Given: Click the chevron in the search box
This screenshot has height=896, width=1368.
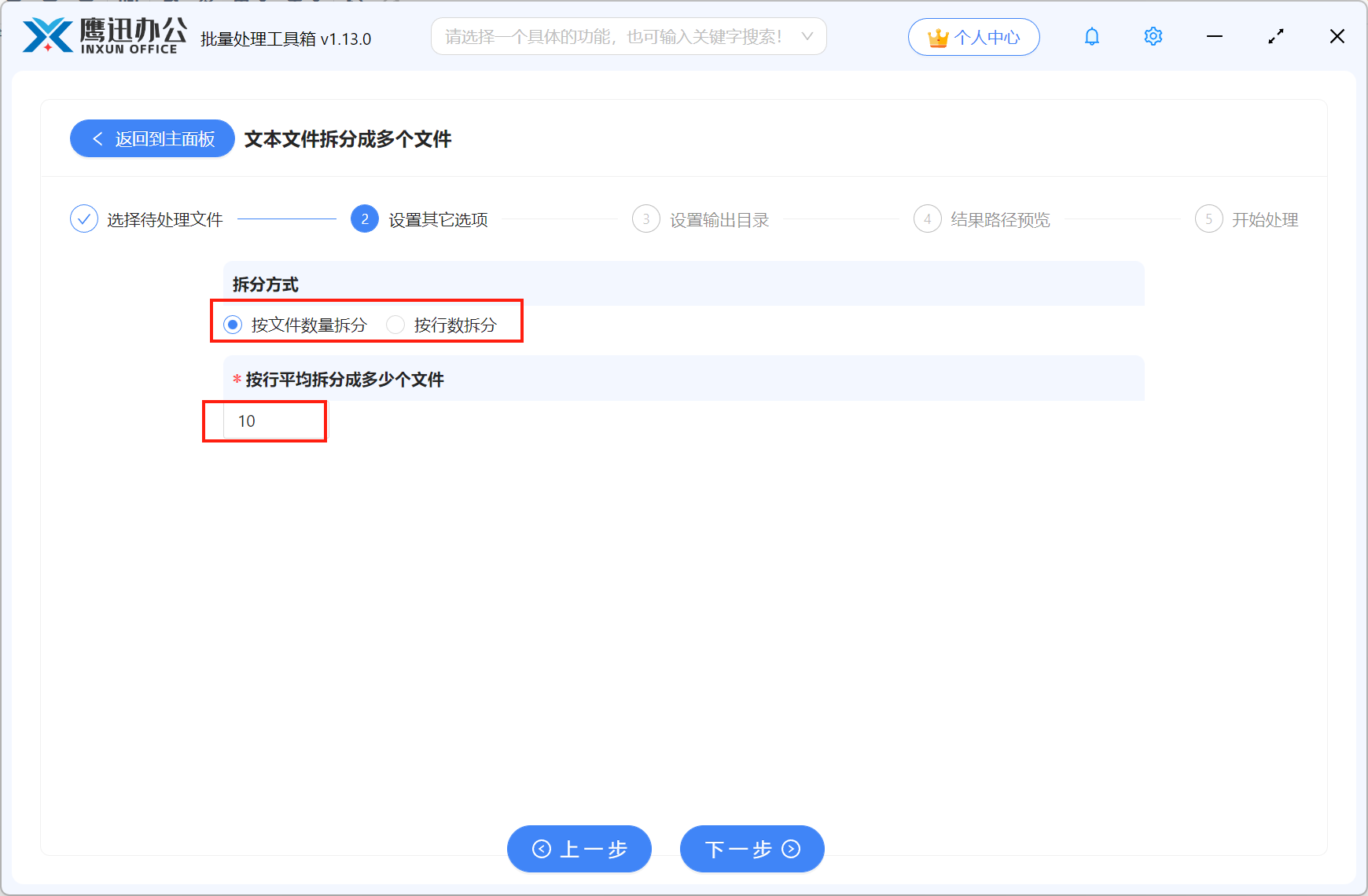Looking at the screenshot, I should click(x=807, y=36).
